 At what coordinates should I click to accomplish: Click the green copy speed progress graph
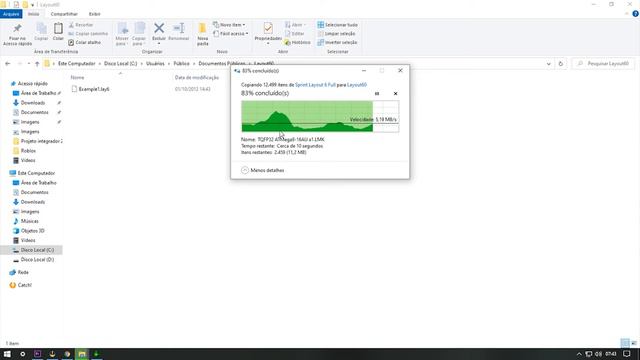320,117
